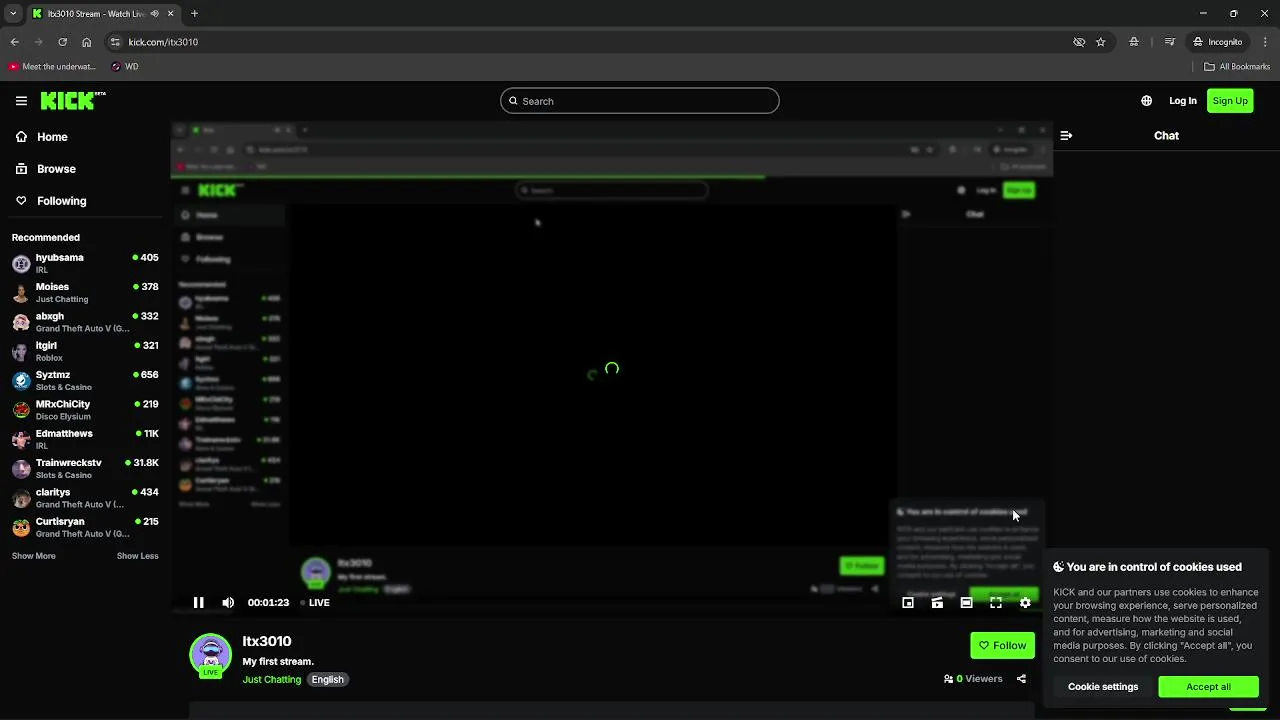Open Syztmz recommended channel

pos(85,380)
